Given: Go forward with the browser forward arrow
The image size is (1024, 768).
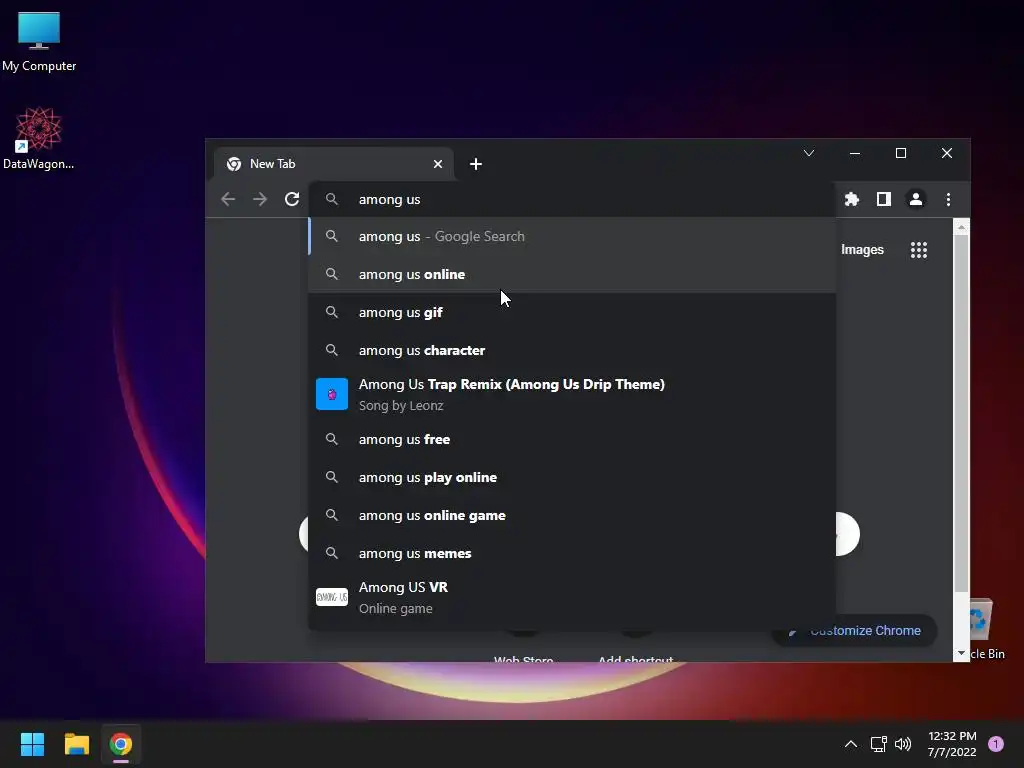Looking at the screenshot, I should click(260, 199).
